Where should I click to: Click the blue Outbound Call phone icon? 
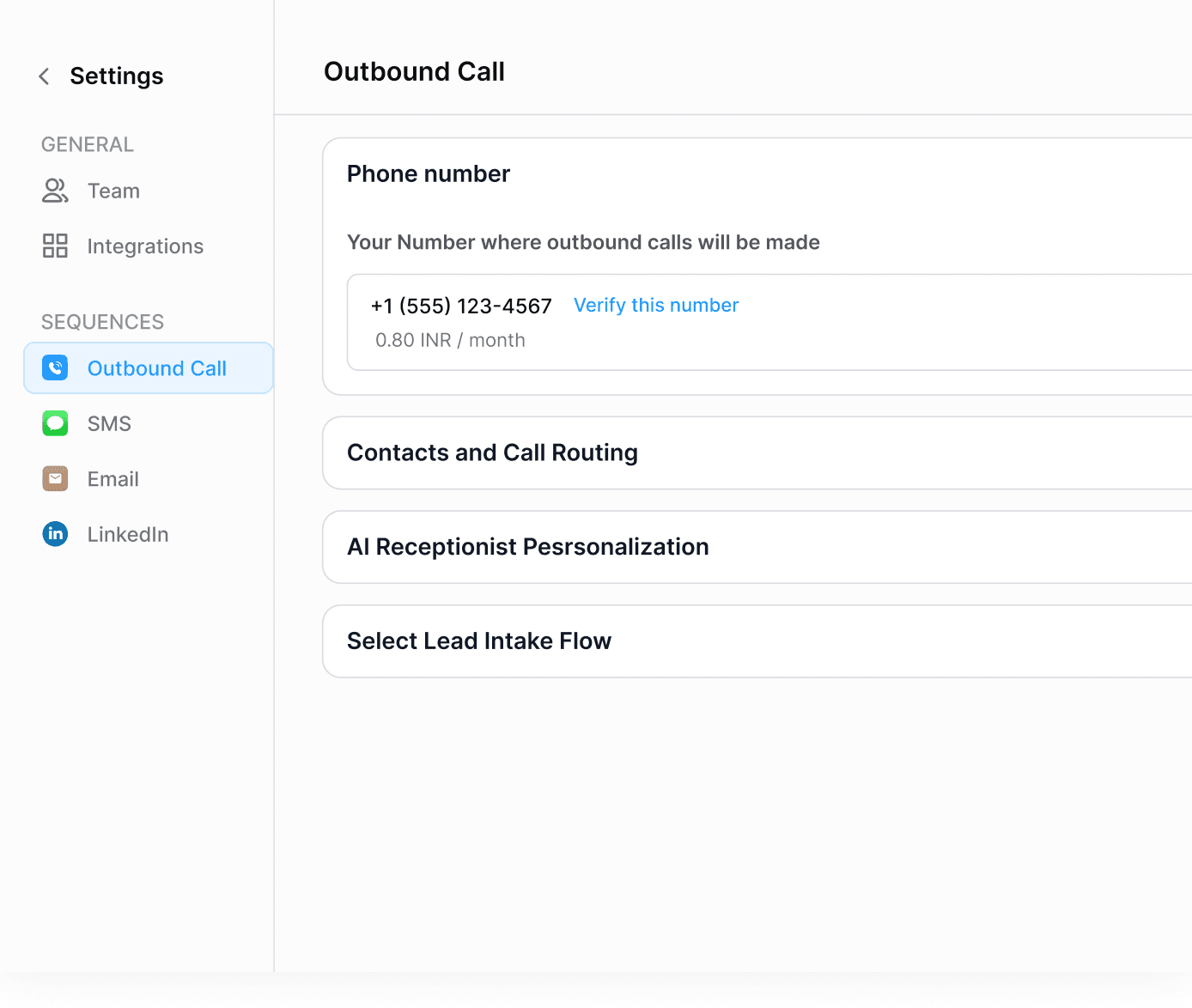(x=55, y=368)
